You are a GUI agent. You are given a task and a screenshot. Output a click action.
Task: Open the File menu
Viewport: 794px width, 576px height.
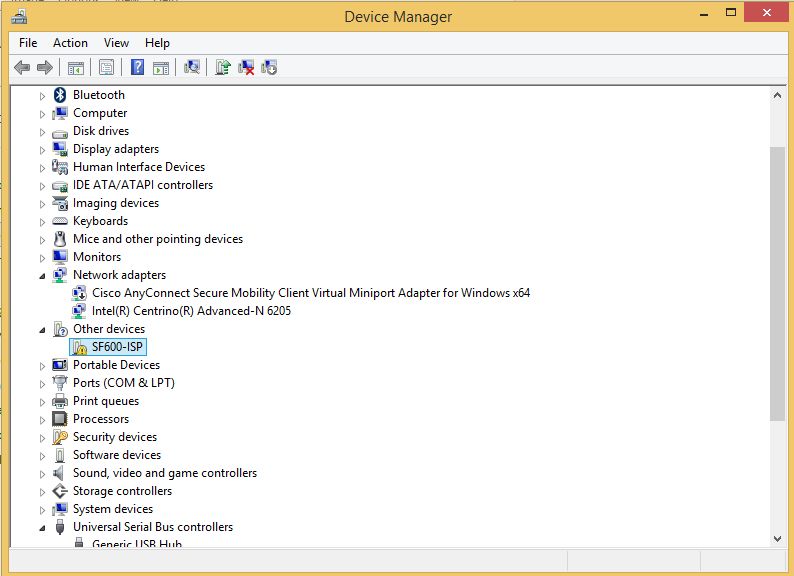point(28,43)
